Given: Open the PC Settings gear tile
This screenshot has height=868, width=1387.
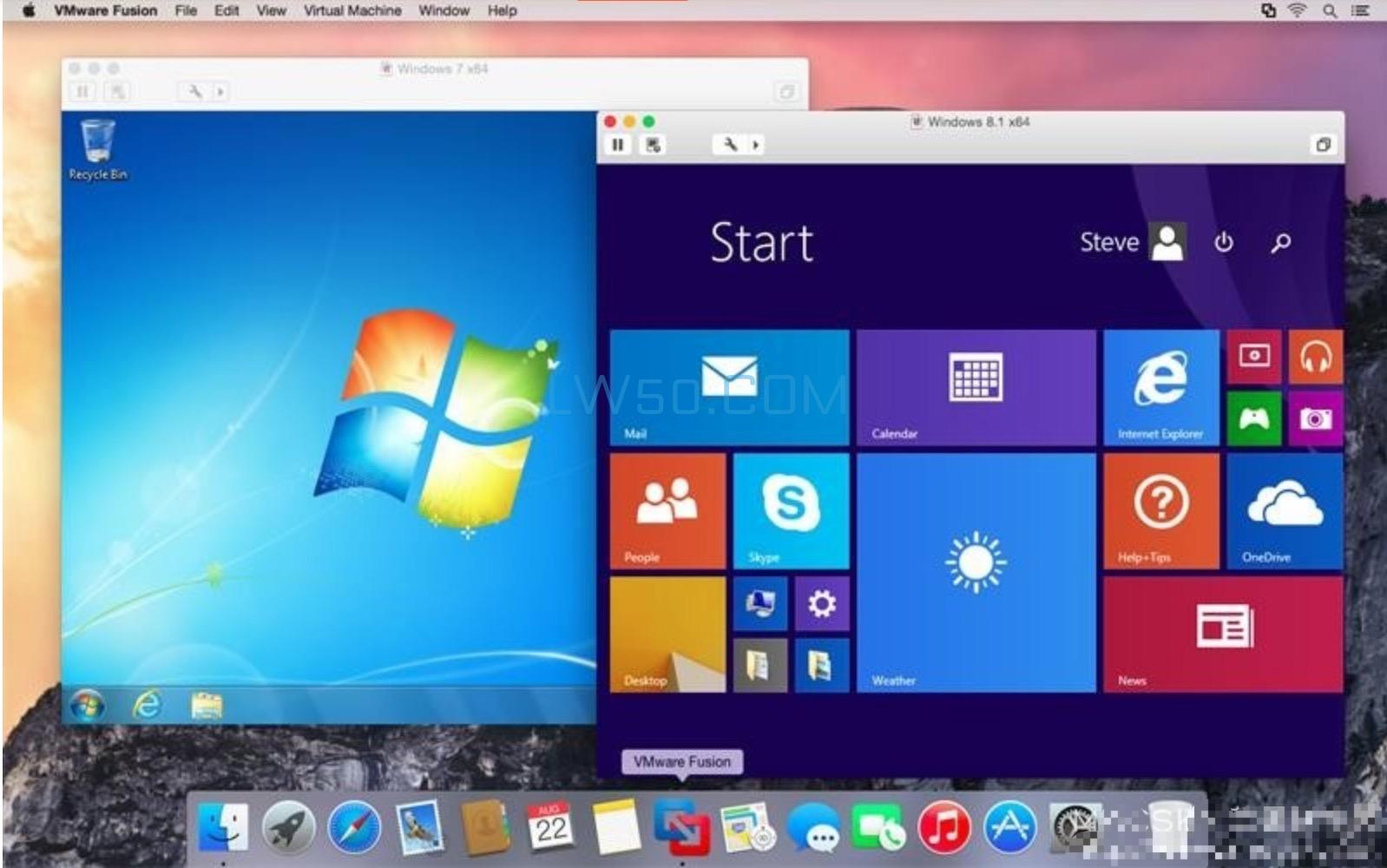Looking at the screenshot, I should coord(822,603).
